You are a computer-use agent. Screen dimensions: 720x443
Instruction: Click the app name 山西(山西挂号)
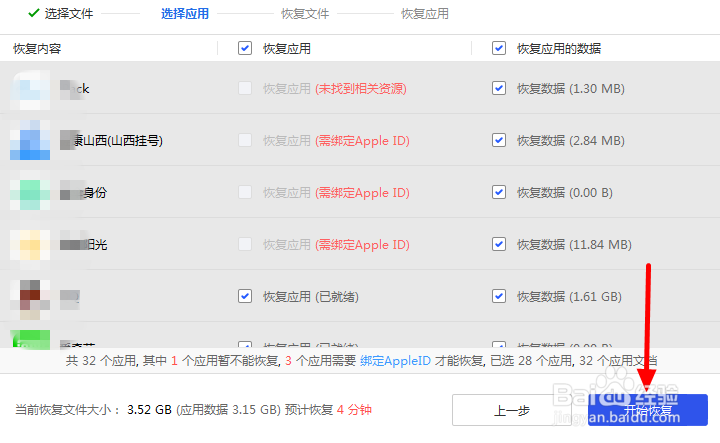(117, 140)
